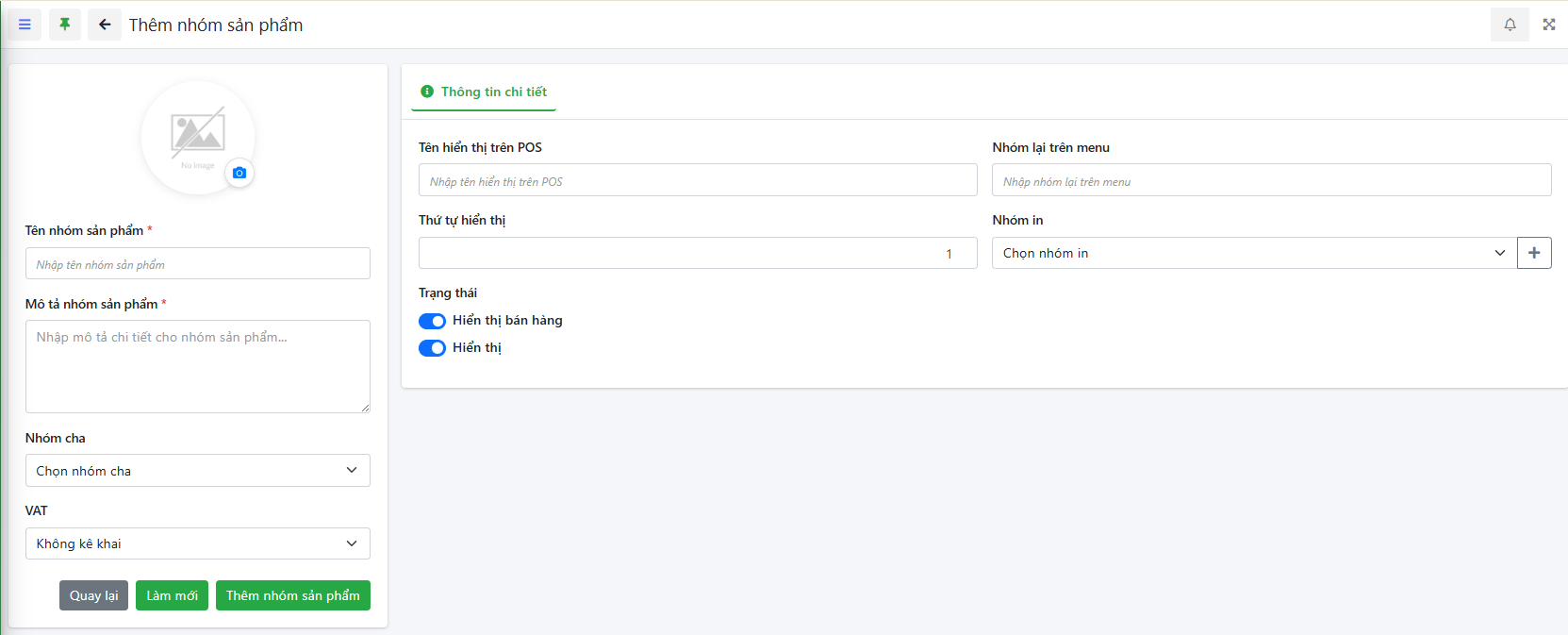Open the notifications bell
This screenshot has width=1568, height=635.
coord(1510,25)
